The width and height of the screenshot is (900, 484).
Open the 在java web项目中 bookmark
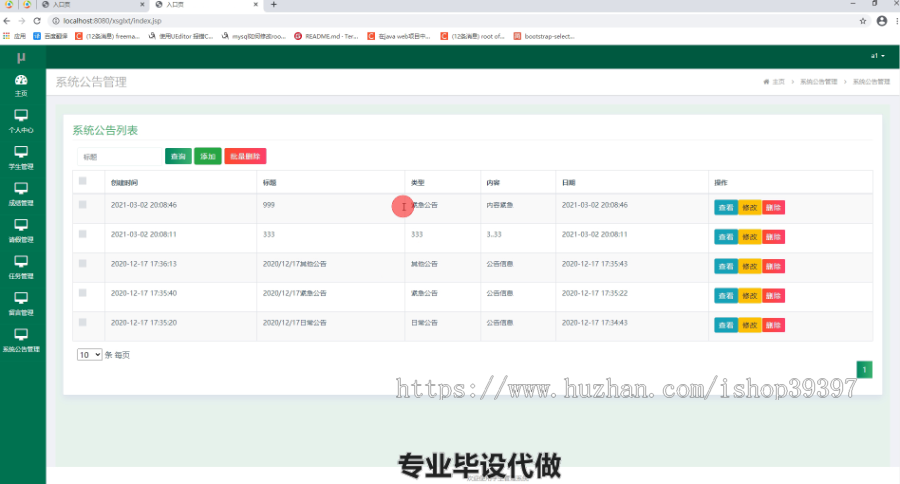coord(399,36)
